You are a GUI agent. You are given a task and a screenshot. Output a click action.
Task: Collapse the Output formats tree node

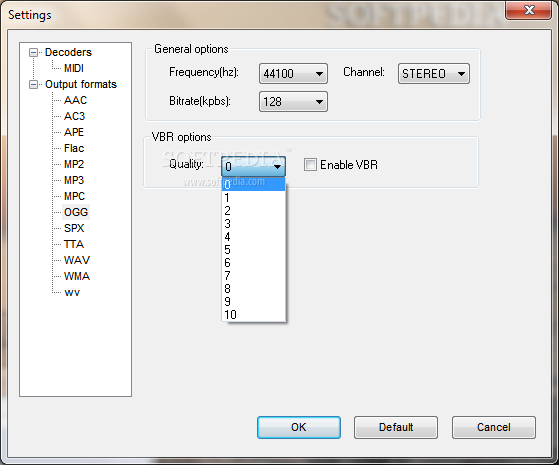click(33, 85)
